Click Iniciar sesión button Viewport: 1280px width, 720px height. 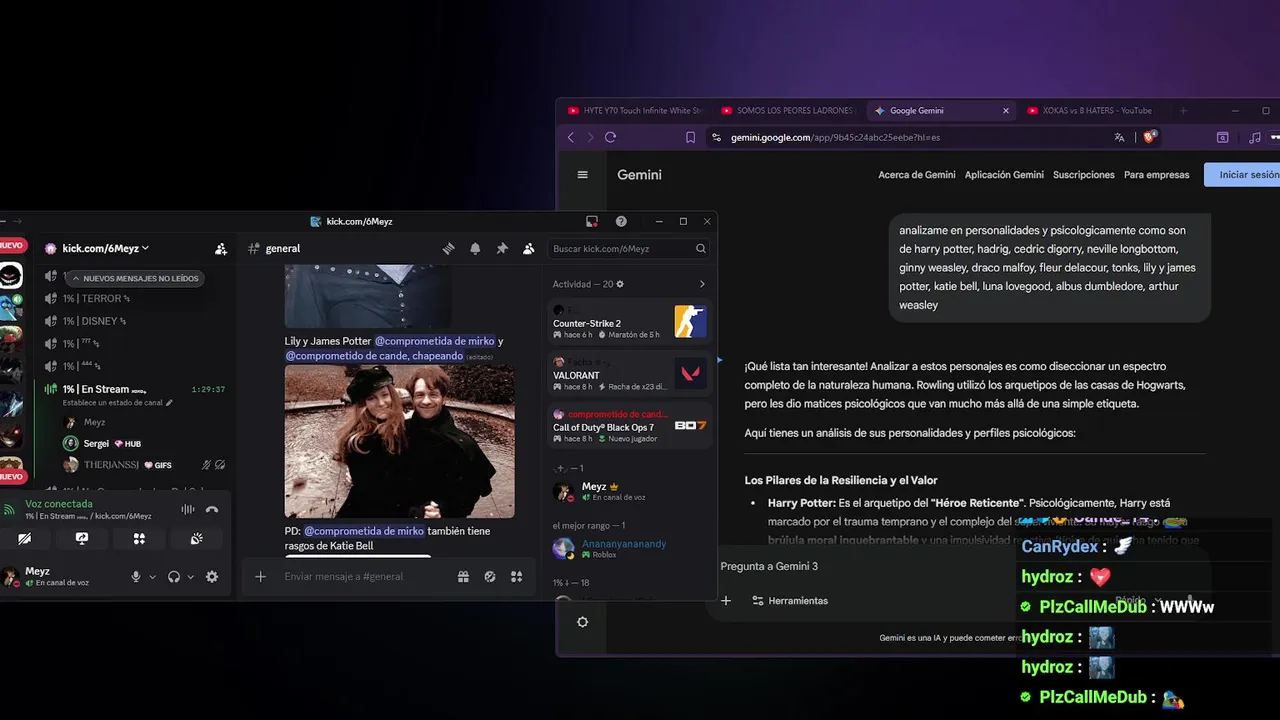pos(1244,174)
